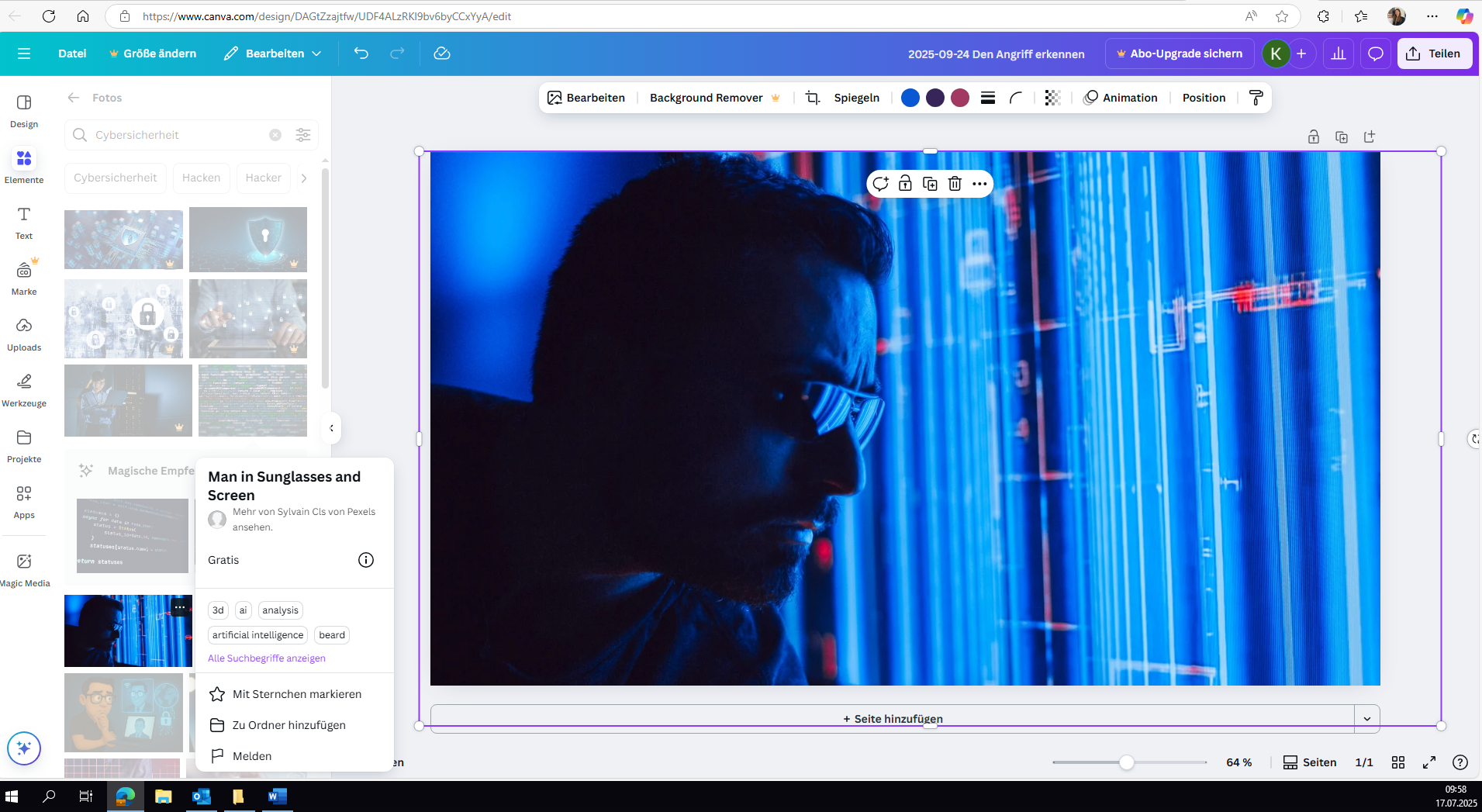Open the search filter settings icon
The height and width of the screenshot is (812, 1482).
click(303, 135)
